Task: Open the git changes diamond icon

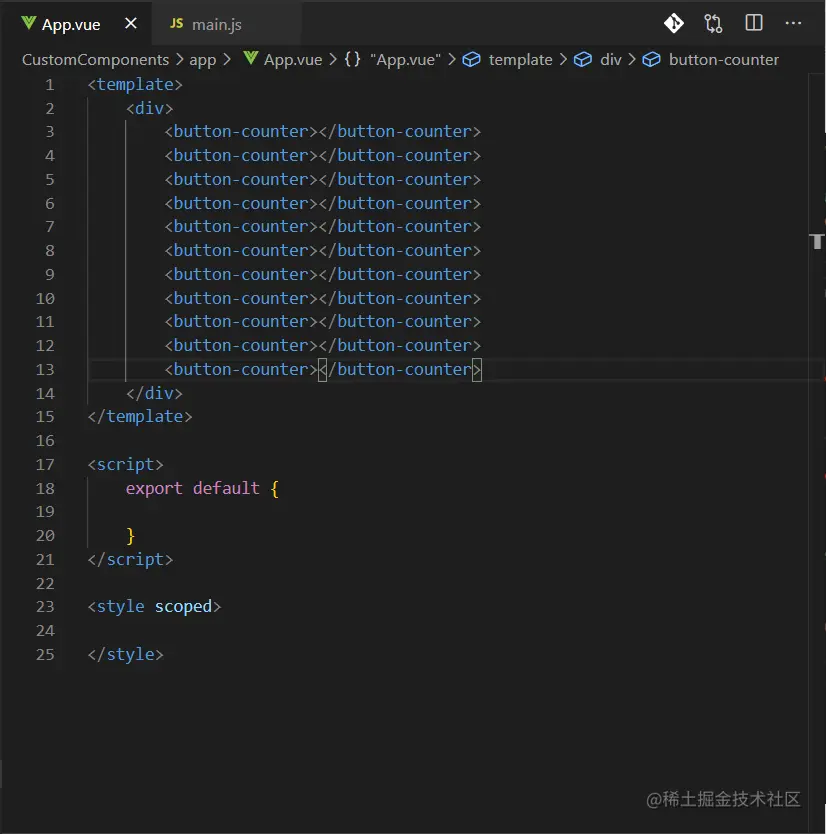Action: point(674,23)
